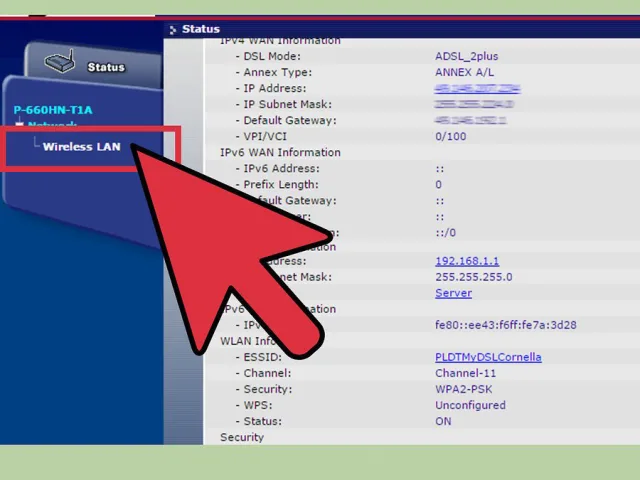Select the ADSL_2plus DSL mode value
This screenshot has width=640, height=480.
point(467,56)
